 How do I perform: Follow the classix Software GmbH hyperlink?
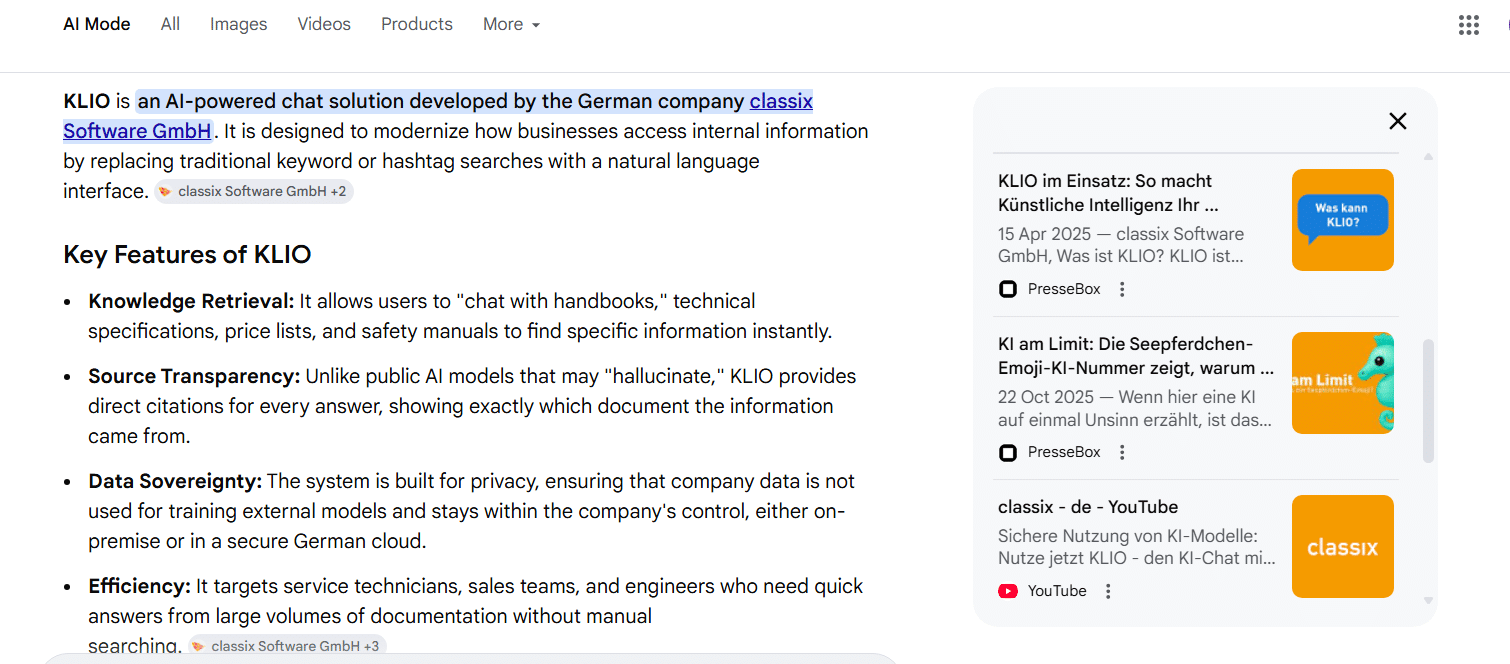pos(137,131)
